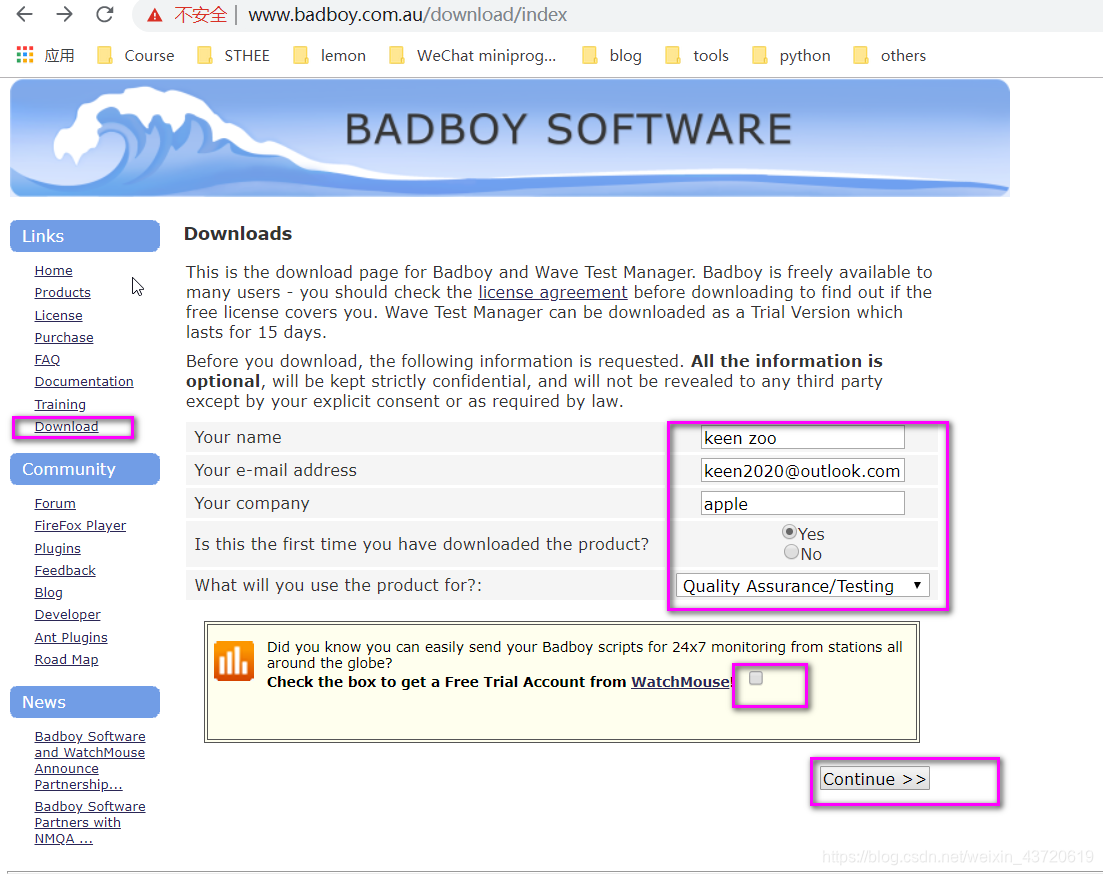Open the STHEE bookmark folder
The width and height of the screenshot is (1103, 875).
(234, 56)
